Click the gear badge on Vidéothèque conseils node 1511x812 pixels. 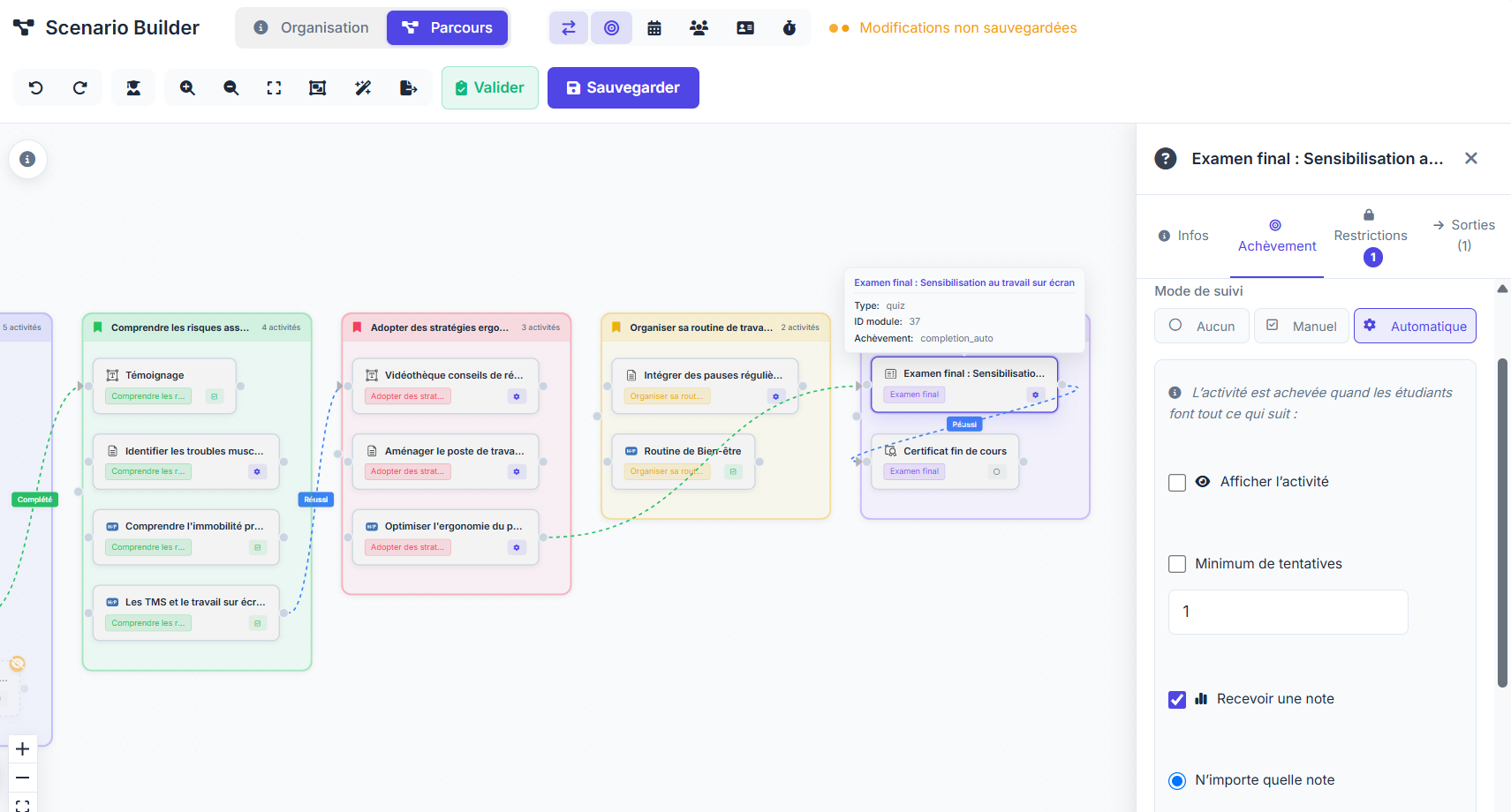coord(517,396)
